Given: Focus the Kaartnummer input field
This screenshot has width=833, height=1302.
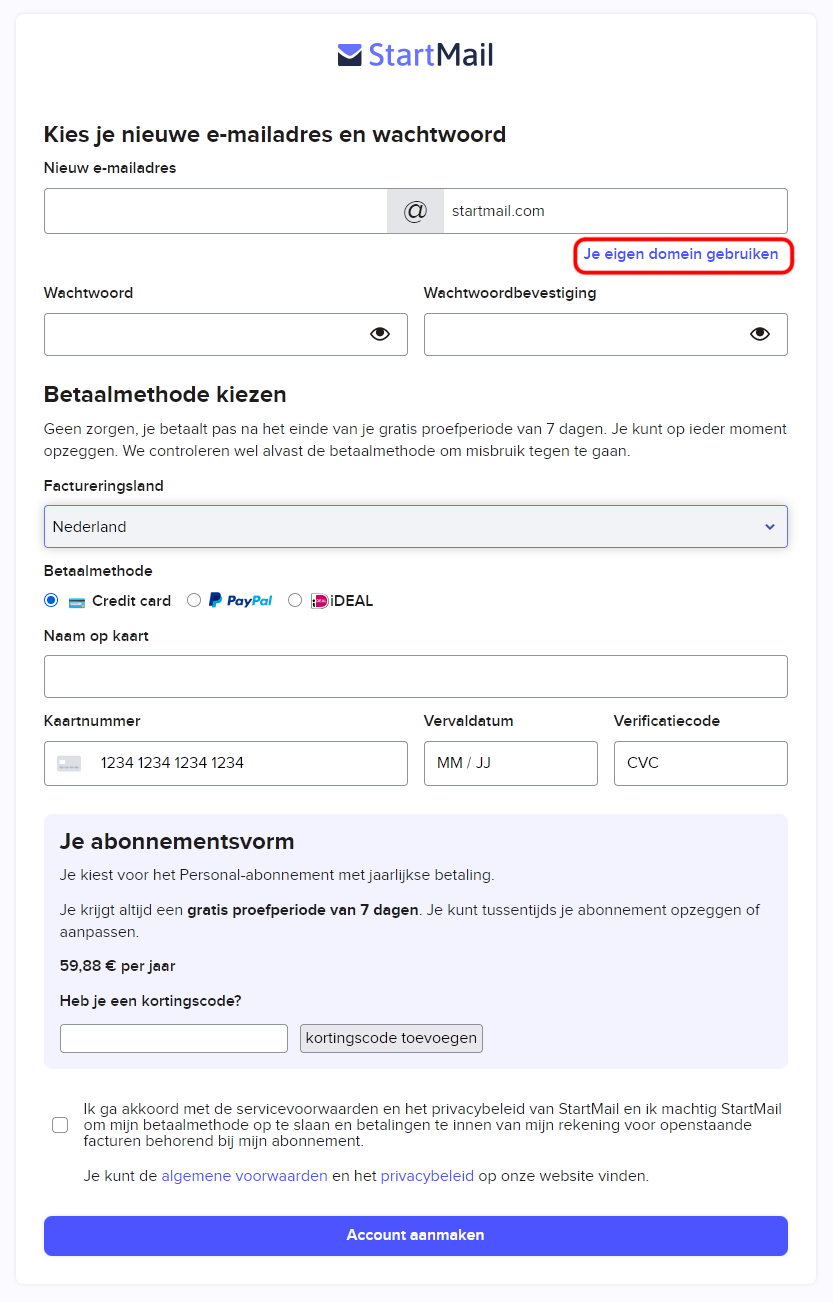Looking at the screenshot, I should click(226, 763).
